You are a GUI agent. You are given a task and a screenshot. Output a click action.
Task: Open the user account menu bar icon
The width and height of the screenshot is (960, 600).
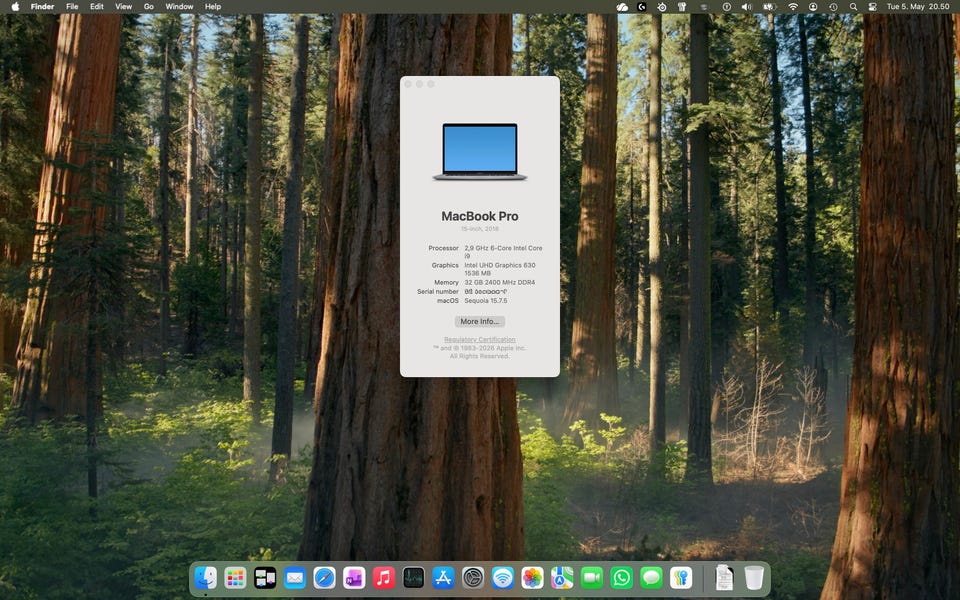click(x=813, y=7)
